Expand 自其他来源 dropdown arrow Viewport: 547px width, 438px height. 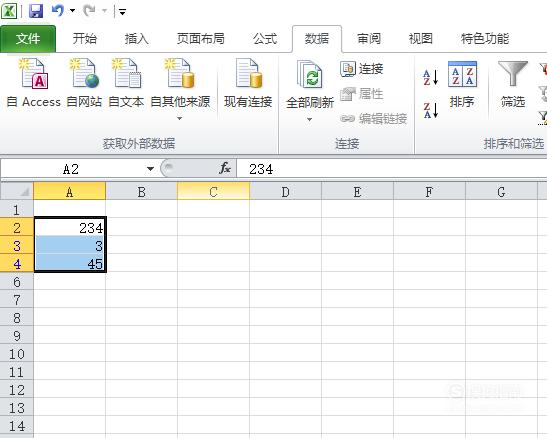(x=180, y=119)
